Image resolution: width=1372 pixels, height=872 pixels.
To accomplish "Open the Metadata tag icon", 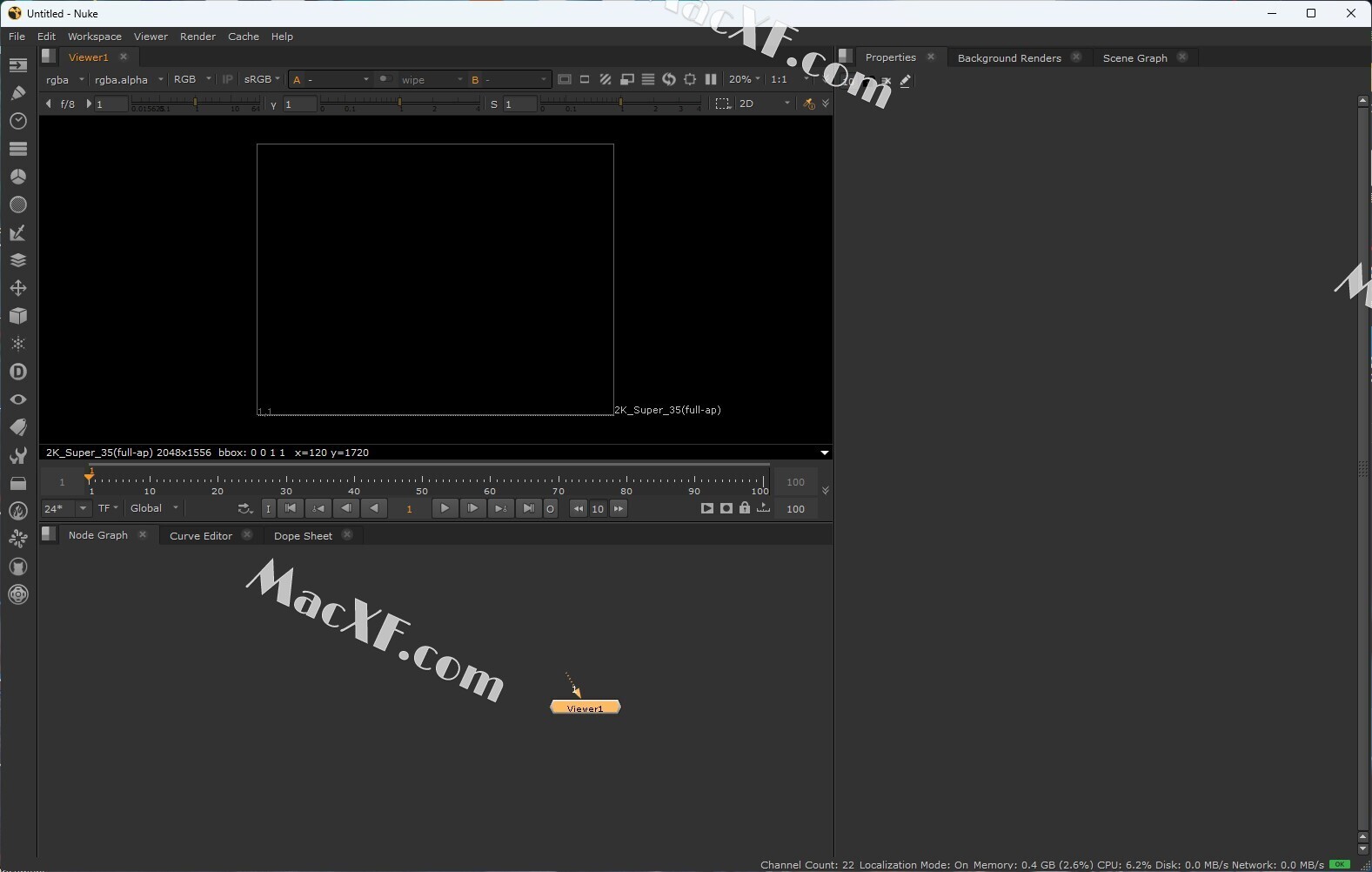I will pyautogui.click(x=17, y=427).
